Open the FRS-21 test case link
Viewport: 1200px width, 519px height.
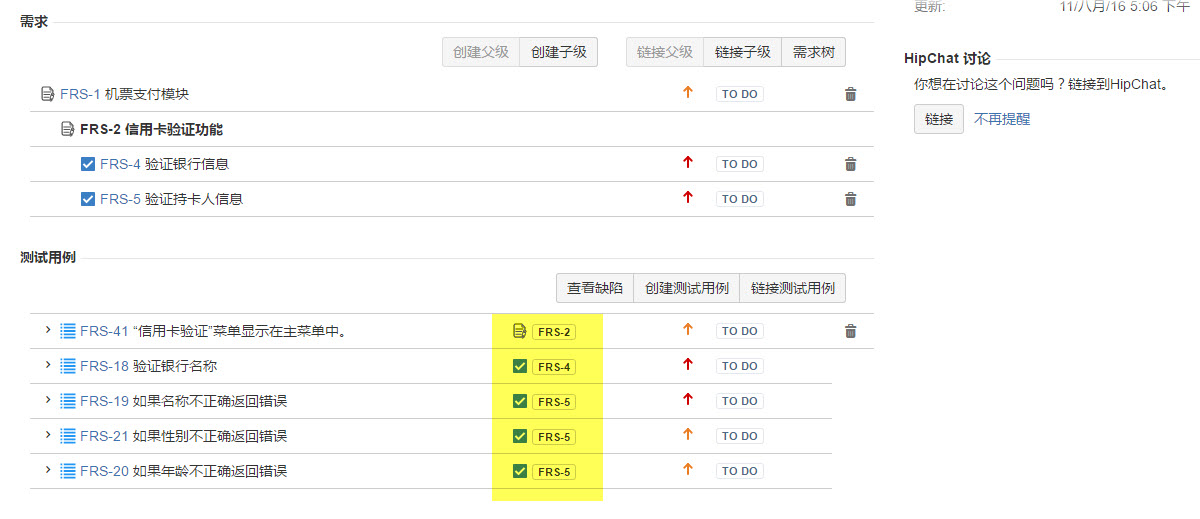104,436
